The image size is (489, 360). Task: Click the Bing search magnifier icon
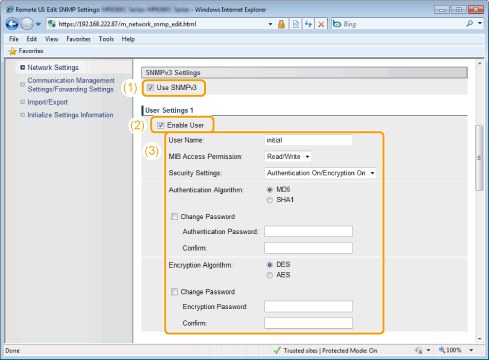click(x=470, y=23)
